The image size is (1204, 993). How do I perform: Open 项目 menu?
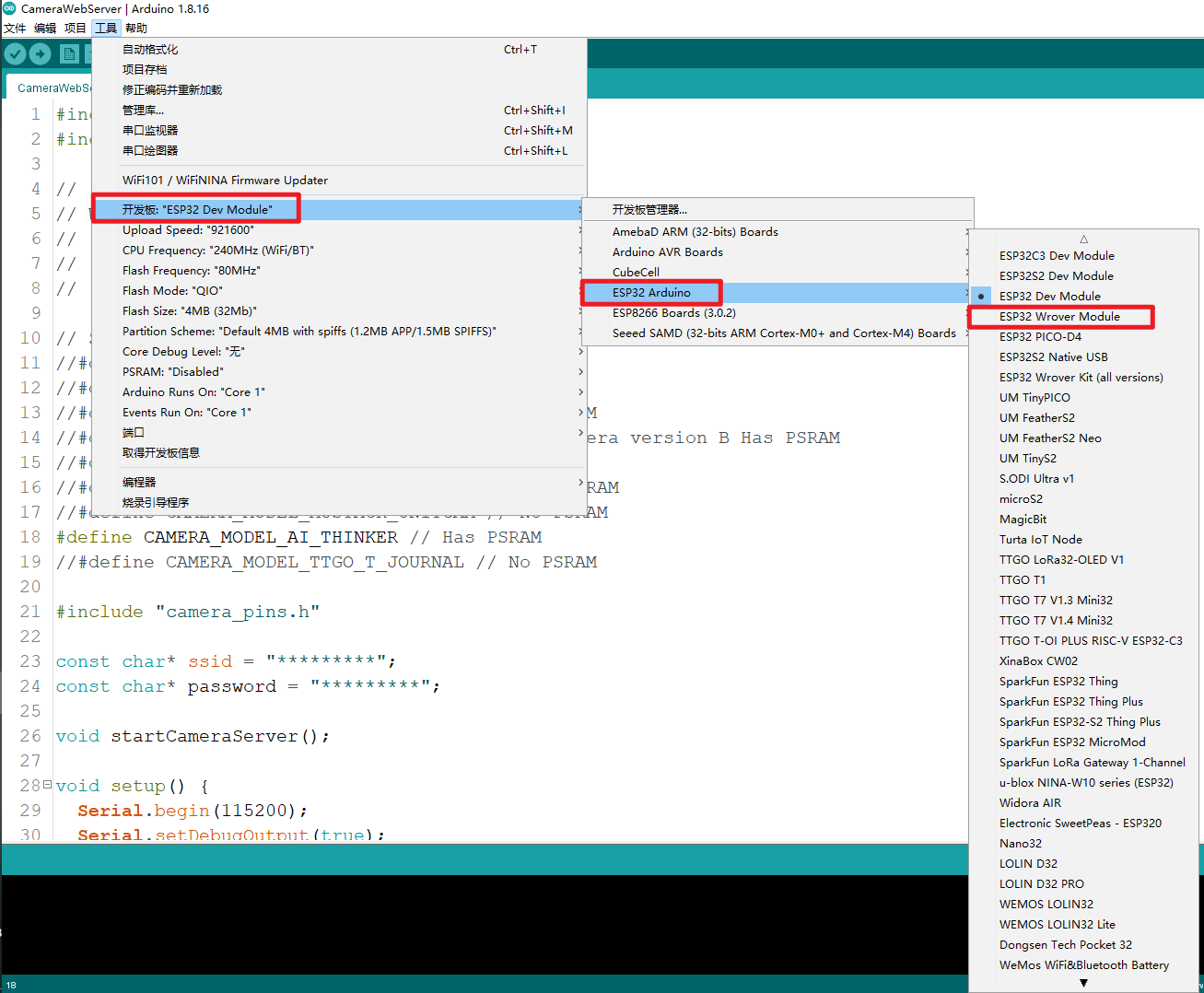click(76, 28)
